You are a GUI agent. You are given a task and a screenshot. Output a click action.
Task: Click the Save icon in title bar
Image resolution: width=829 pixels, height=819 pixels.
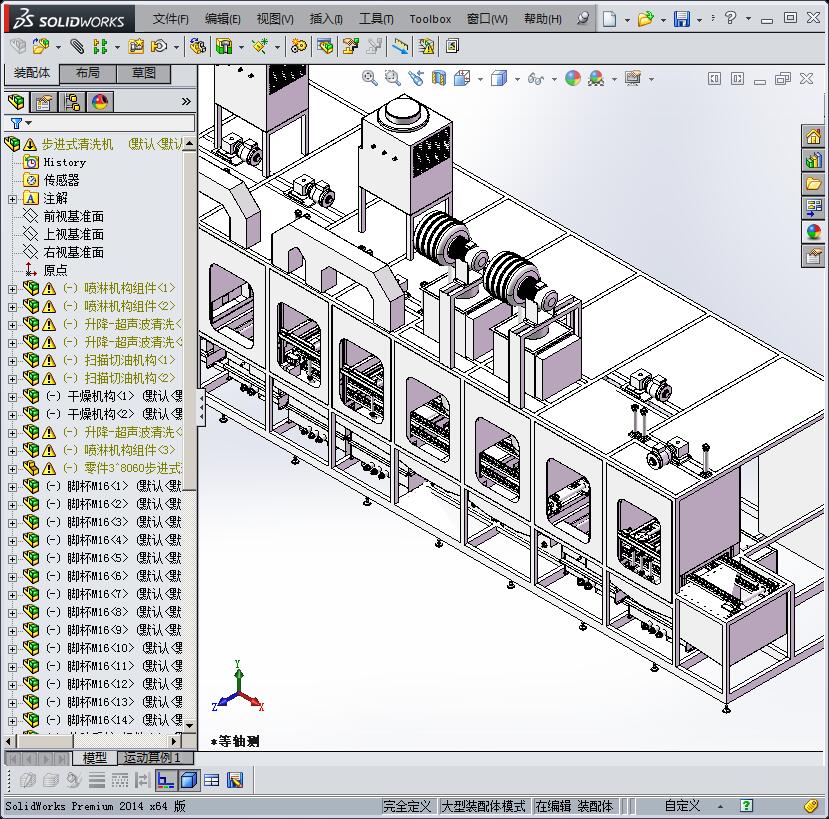(681, 19)
